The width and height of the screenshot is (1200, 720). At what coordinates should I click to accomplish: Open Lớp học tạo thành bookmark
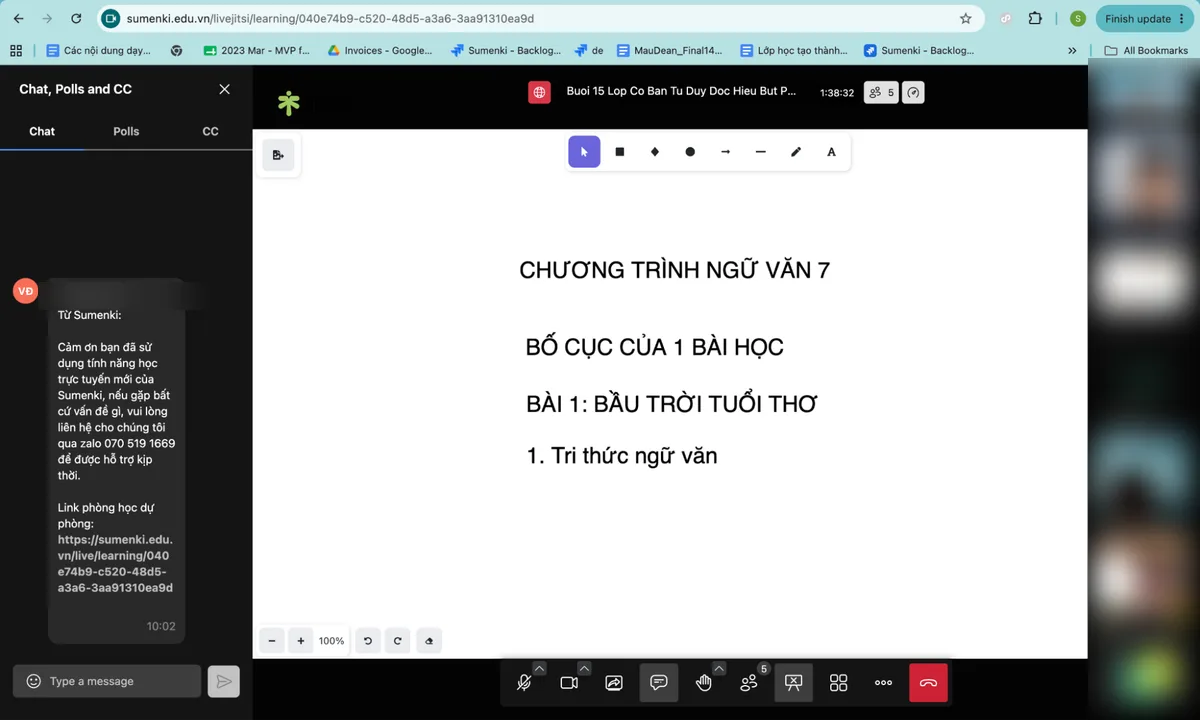click(794, 50)
